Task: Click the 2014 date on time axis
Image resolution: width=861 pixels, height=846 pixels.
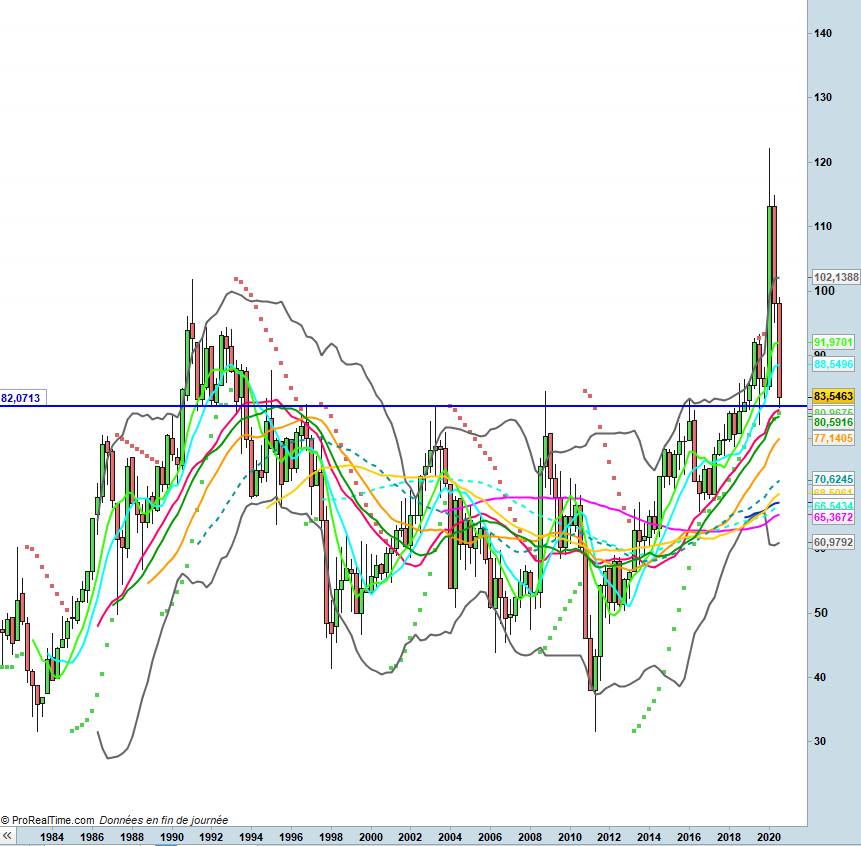Action: [649, 837]
